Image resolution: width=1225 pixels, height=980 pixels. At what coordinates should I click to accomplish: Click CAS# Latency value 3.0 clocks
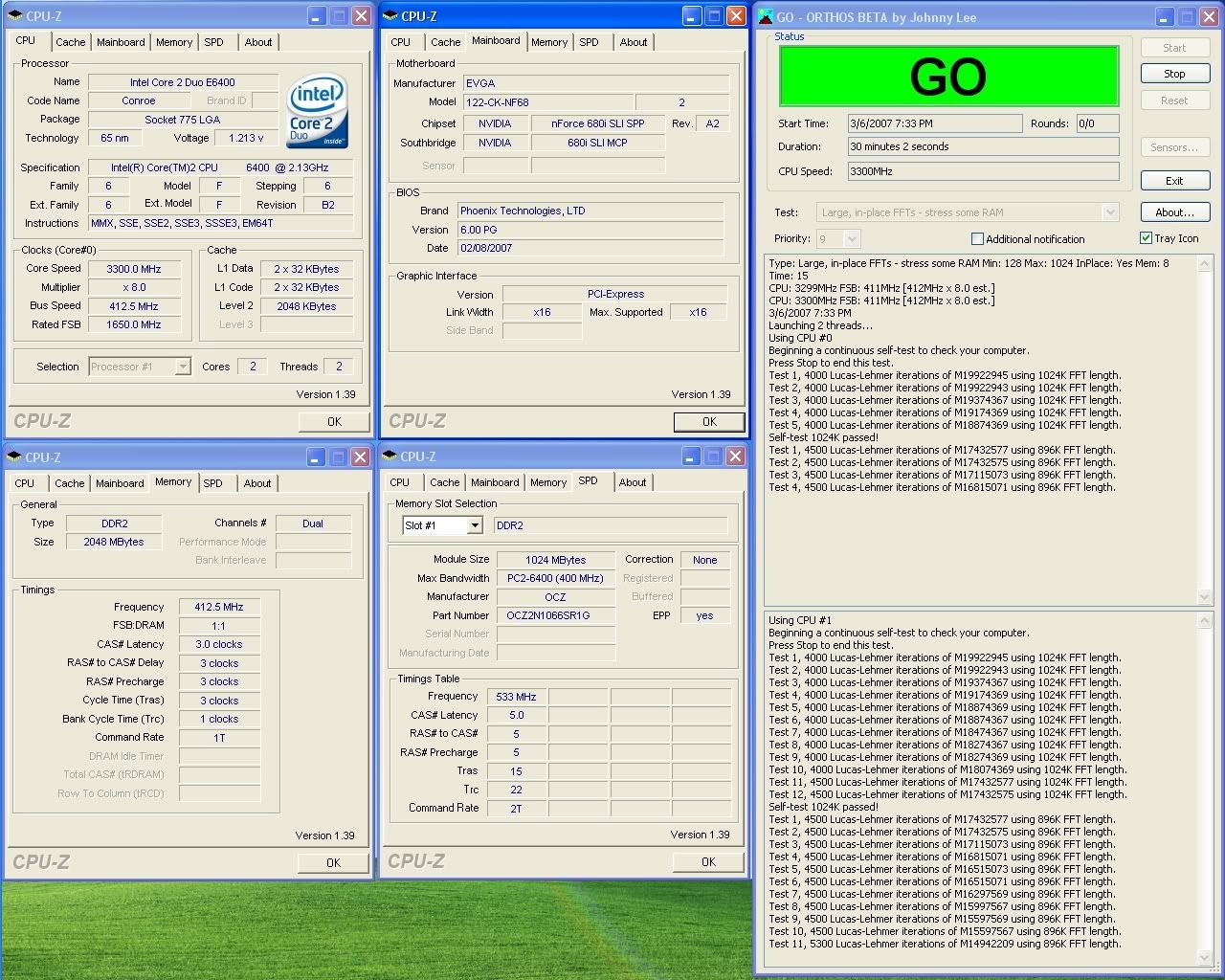click(219, 644)
